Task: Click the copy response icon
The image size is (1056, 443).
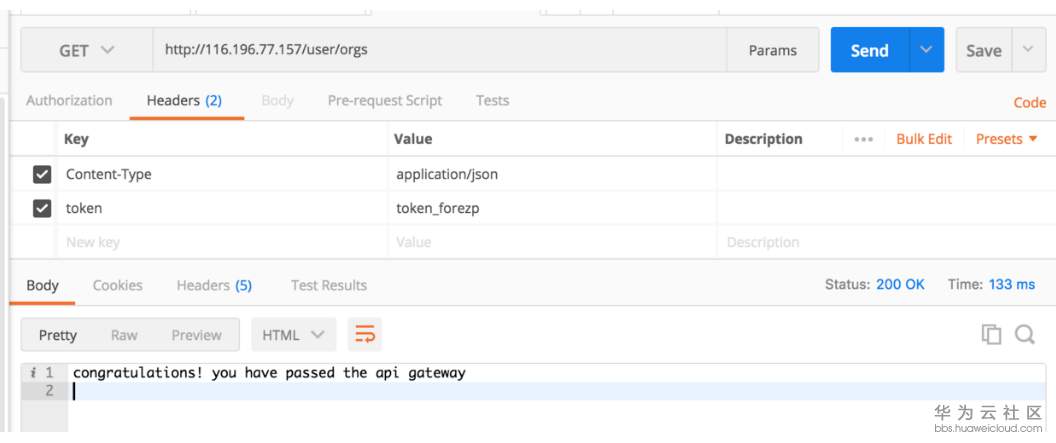Action: click(x=991, y=335)
